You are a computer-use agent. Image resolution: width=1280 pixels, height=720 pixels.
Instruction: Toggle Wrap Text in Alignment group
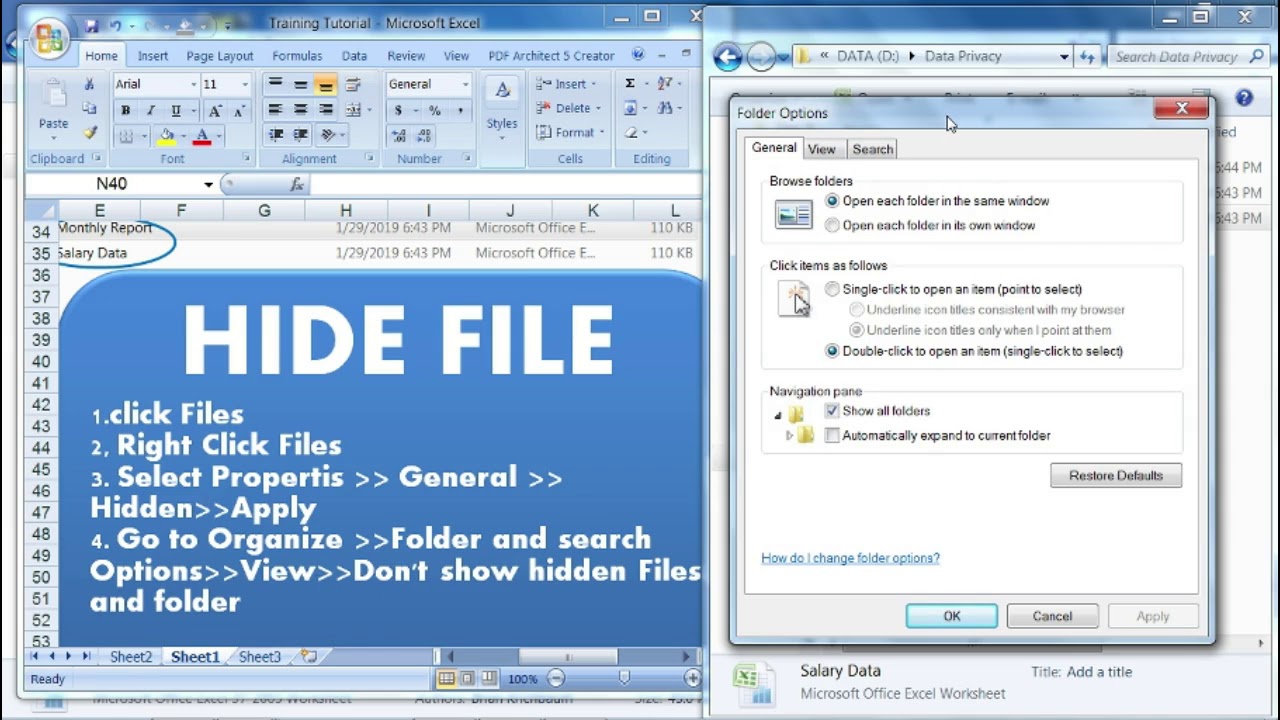point(352,85)
